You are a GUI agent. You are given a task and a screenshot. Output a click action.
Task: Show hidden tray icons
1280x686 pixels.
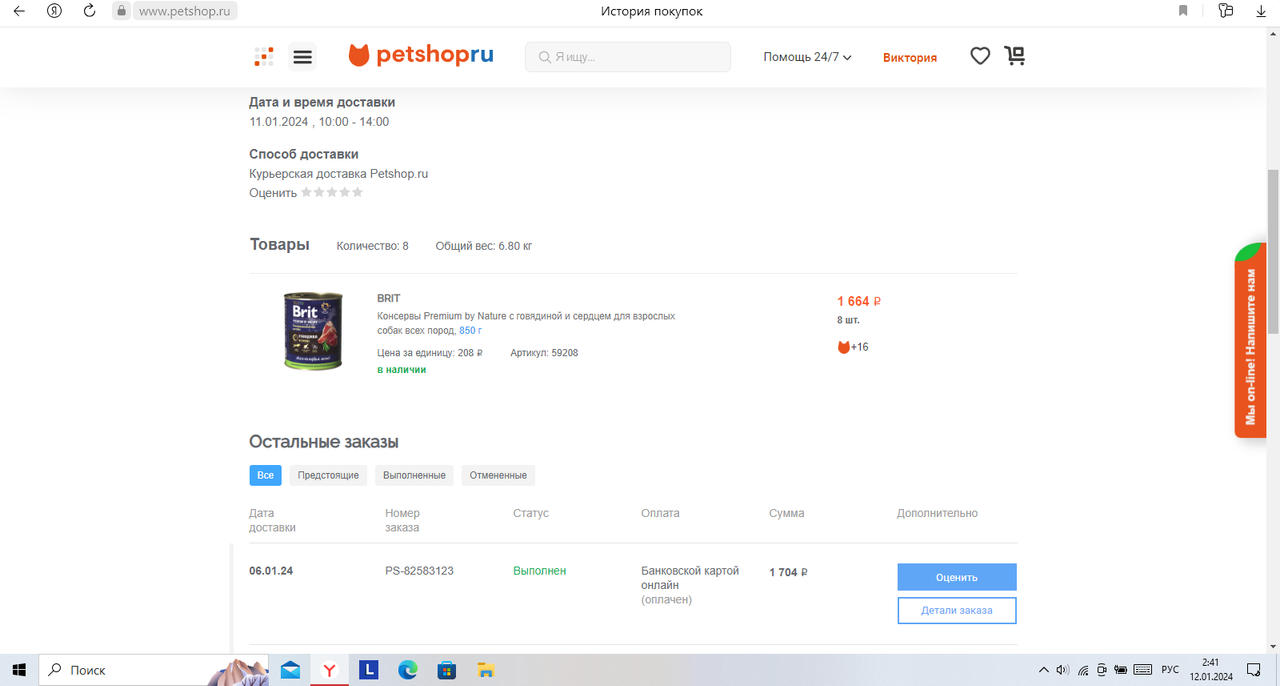(x=1044, y=670)
